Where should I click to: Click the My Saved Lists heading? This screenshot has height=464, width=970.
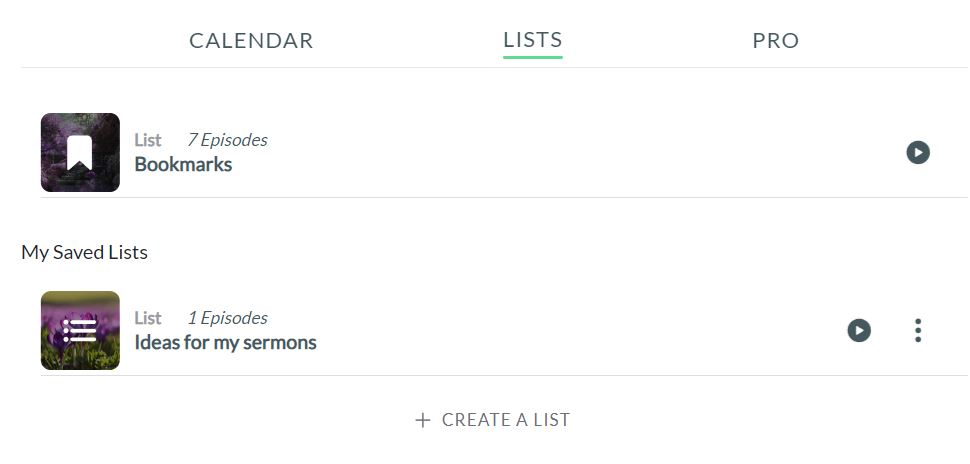click(x=84, y=252)
